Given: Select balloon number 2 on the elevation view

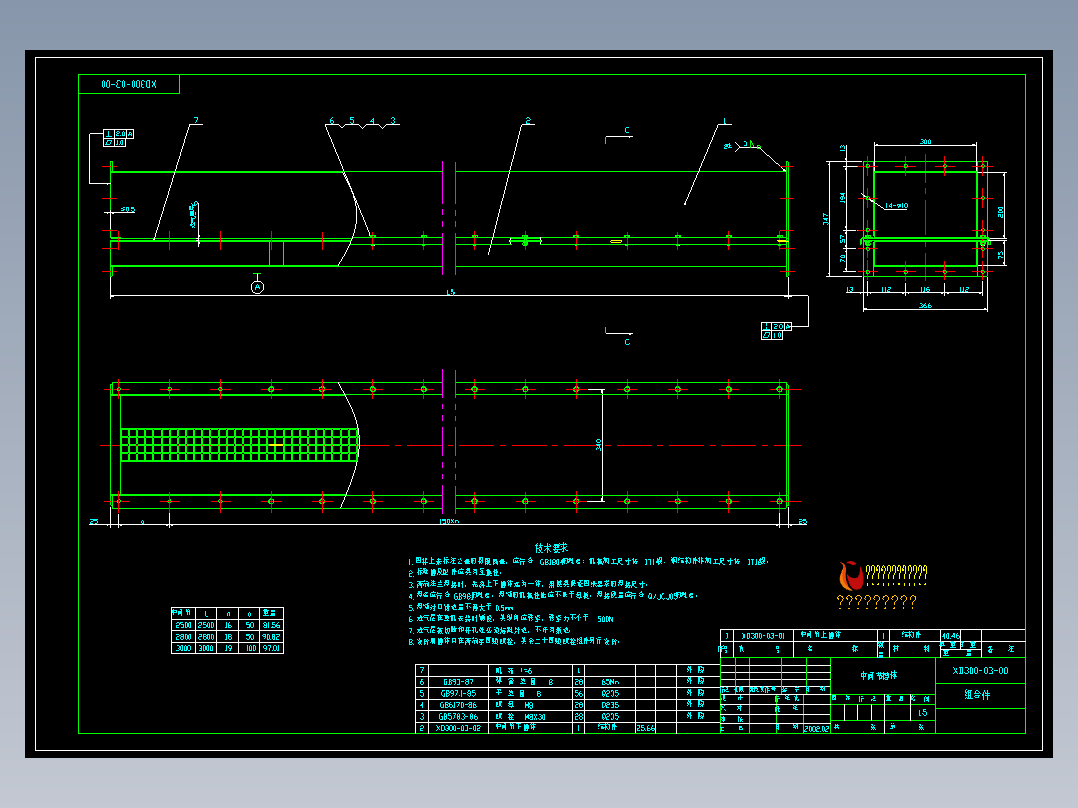Looking at the screenshot, I should (x=528, y=120).
